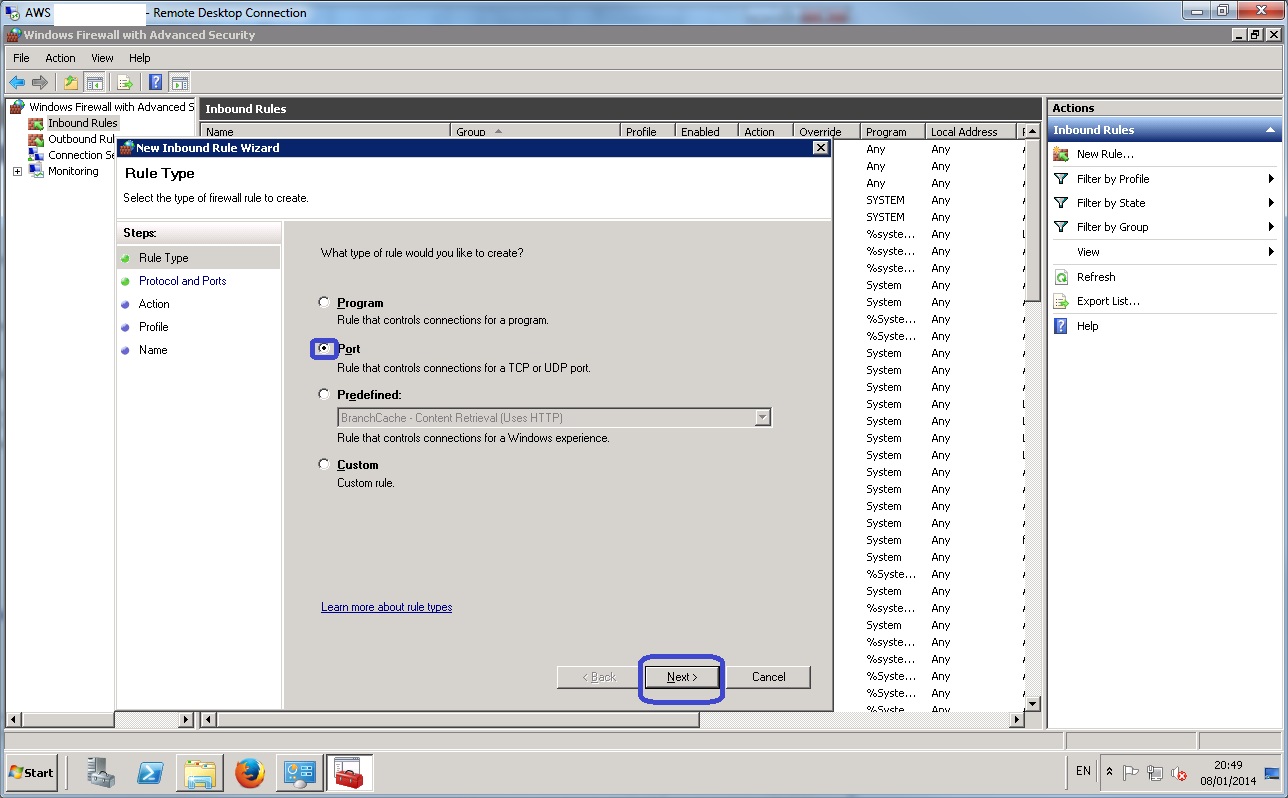Click the network tray icon
The image size is (1288, 798).
[x=1155, y=772]
